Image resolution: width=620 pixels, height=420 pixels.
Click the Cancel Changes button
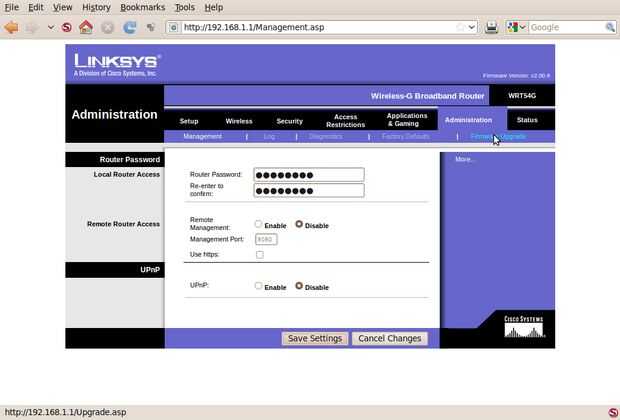390,339
